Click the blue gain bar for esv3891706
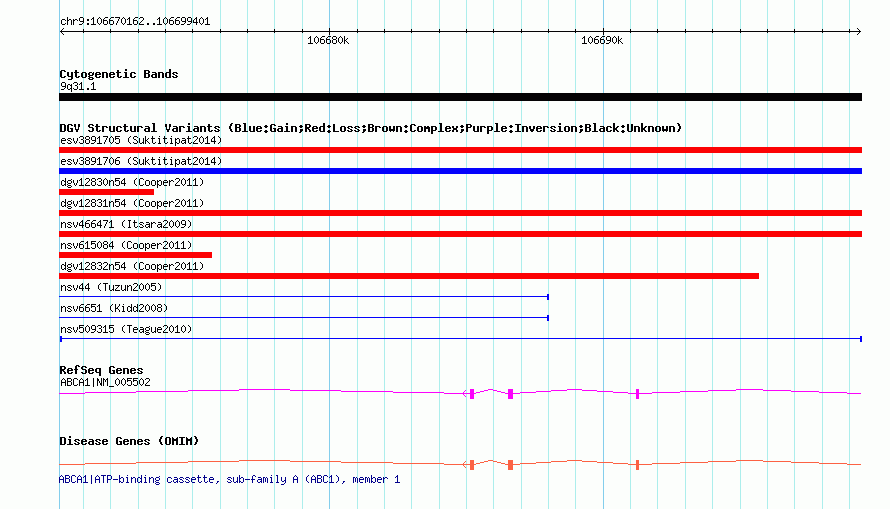890x509 pixels. [460, 171]
